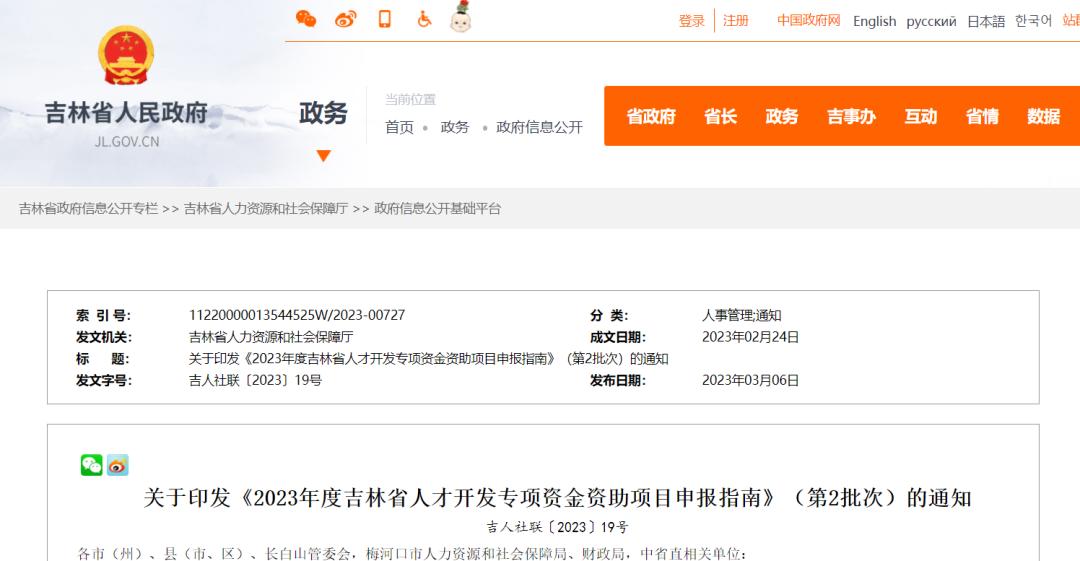Share article via green WeChat icon

tap(92, 465)
